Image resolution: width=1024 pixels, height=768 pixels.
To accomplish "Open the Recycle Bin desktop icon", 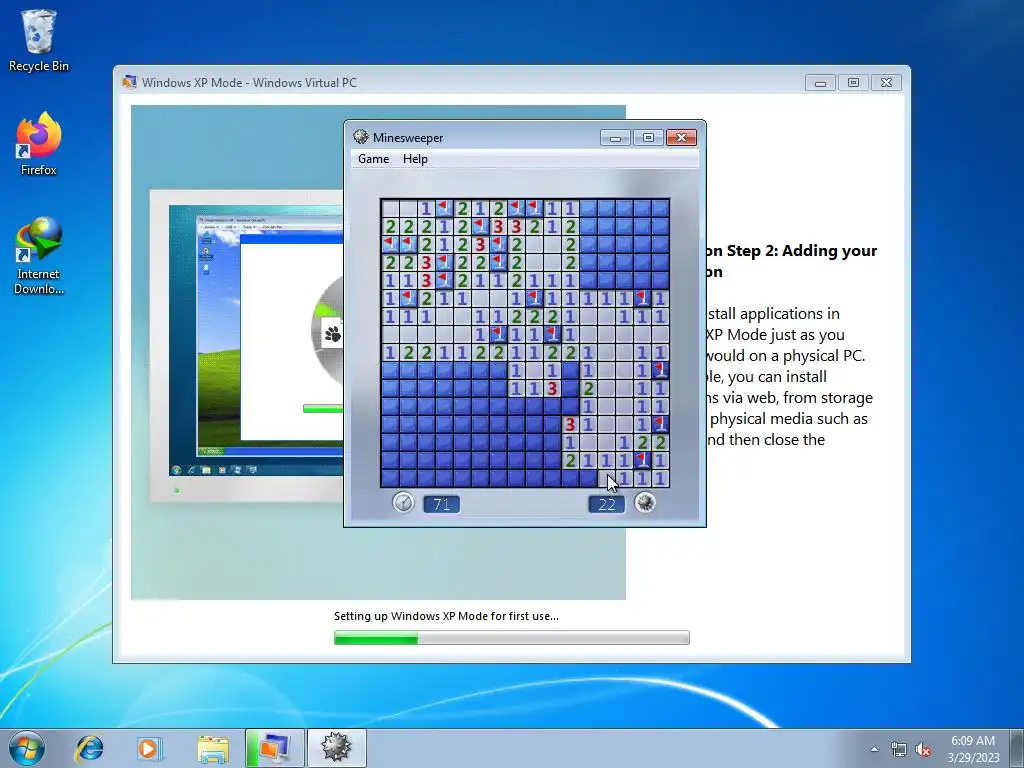I will [x=39, y=40].
